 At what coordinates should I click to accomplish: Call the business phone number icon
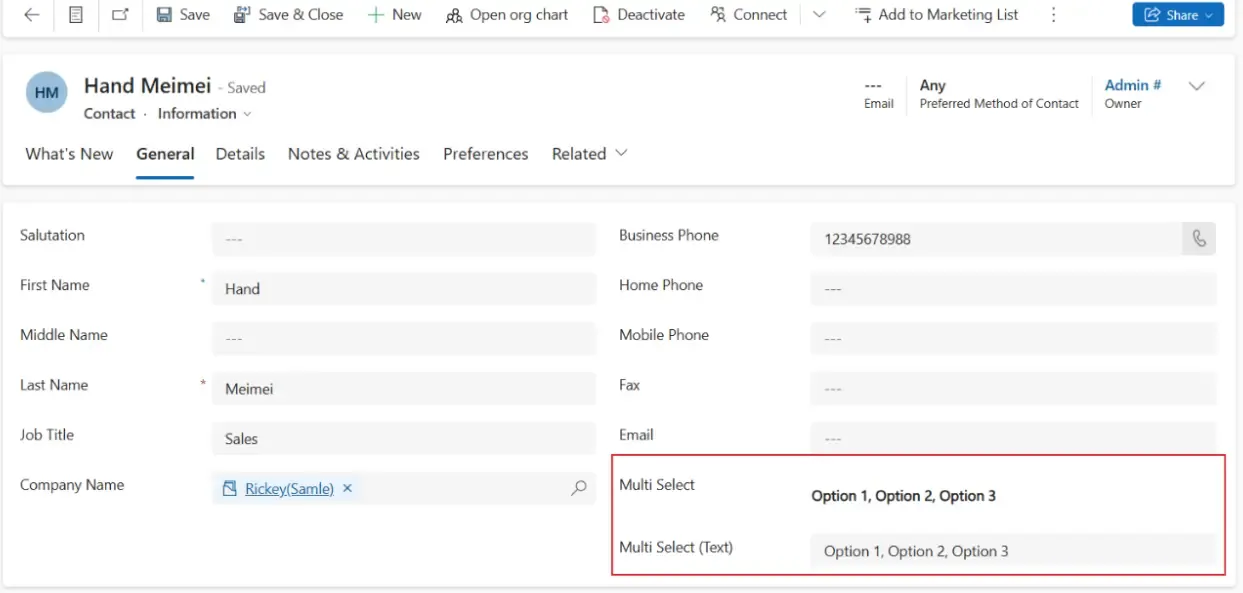point(1199,239)
